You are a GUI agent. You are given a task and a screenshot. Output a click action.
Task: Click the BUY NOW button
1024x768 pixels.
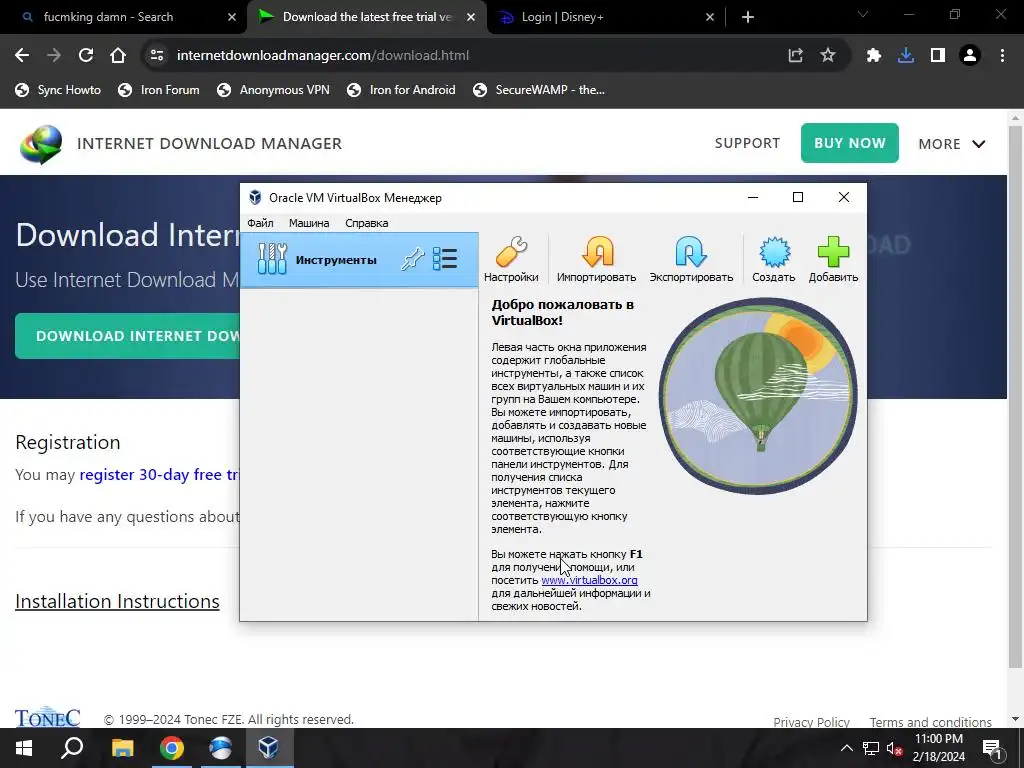[x=850, y=143]
